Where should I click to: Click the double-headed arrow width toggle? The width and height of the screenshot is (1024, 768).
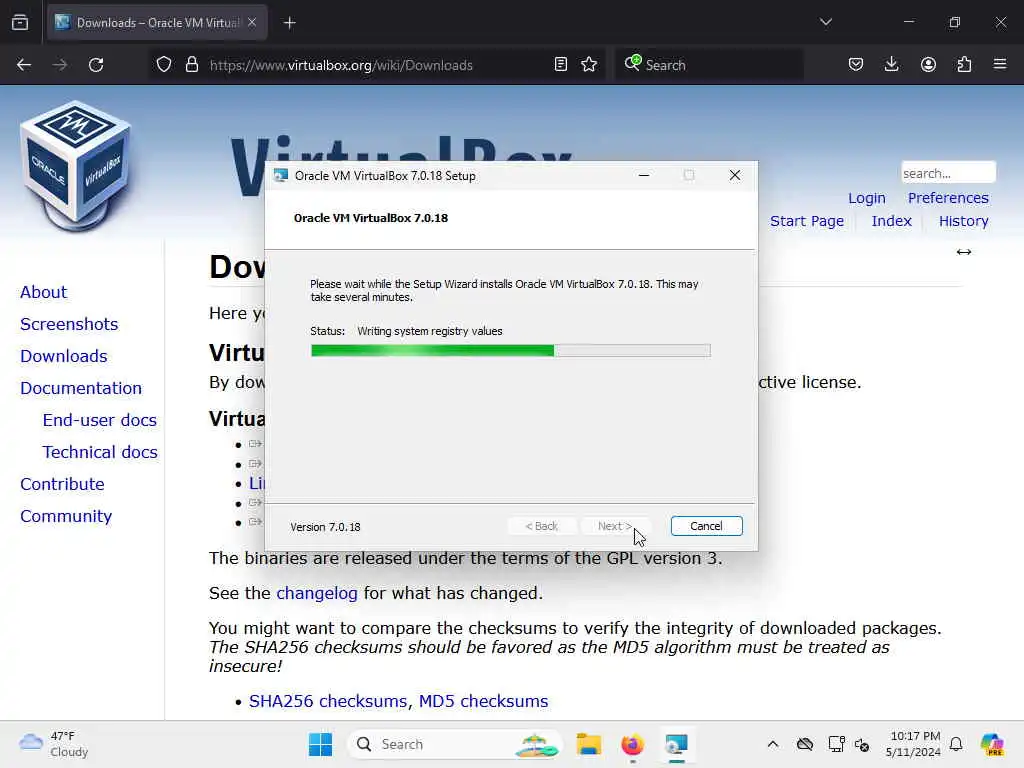(964, 252)
